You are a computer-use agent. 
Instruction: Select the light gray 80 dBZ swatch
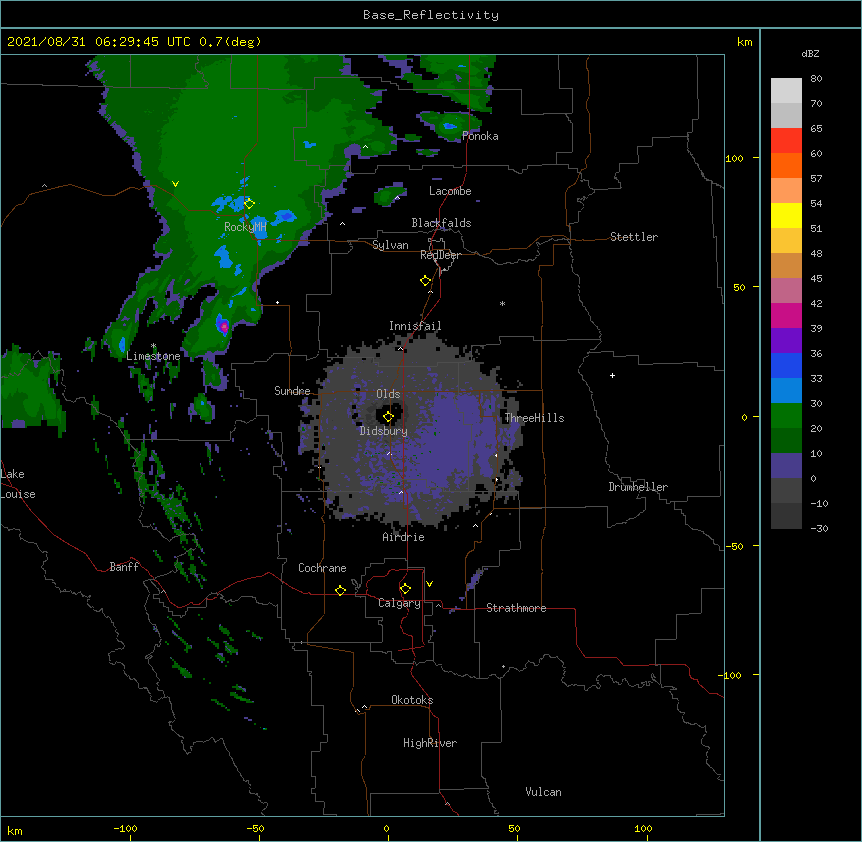pyautogui.click(x=786, y=90)
